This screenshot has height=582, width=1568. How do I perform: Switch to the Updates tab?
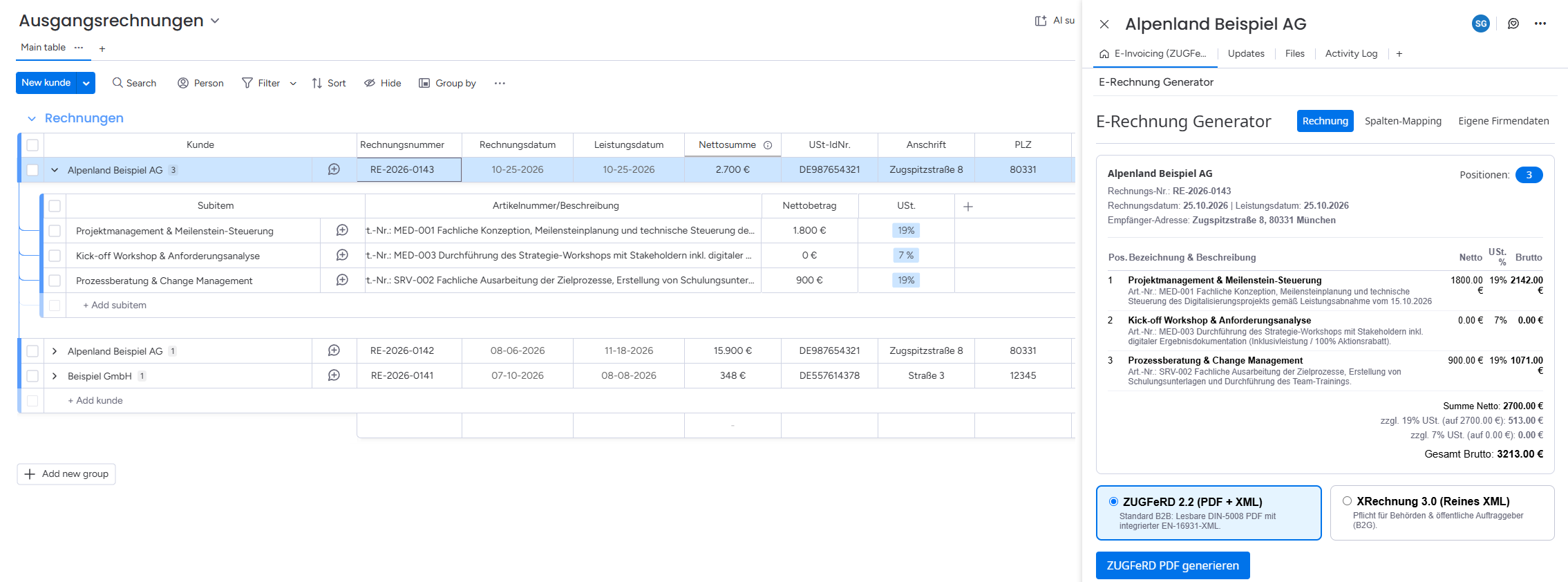1246,54
